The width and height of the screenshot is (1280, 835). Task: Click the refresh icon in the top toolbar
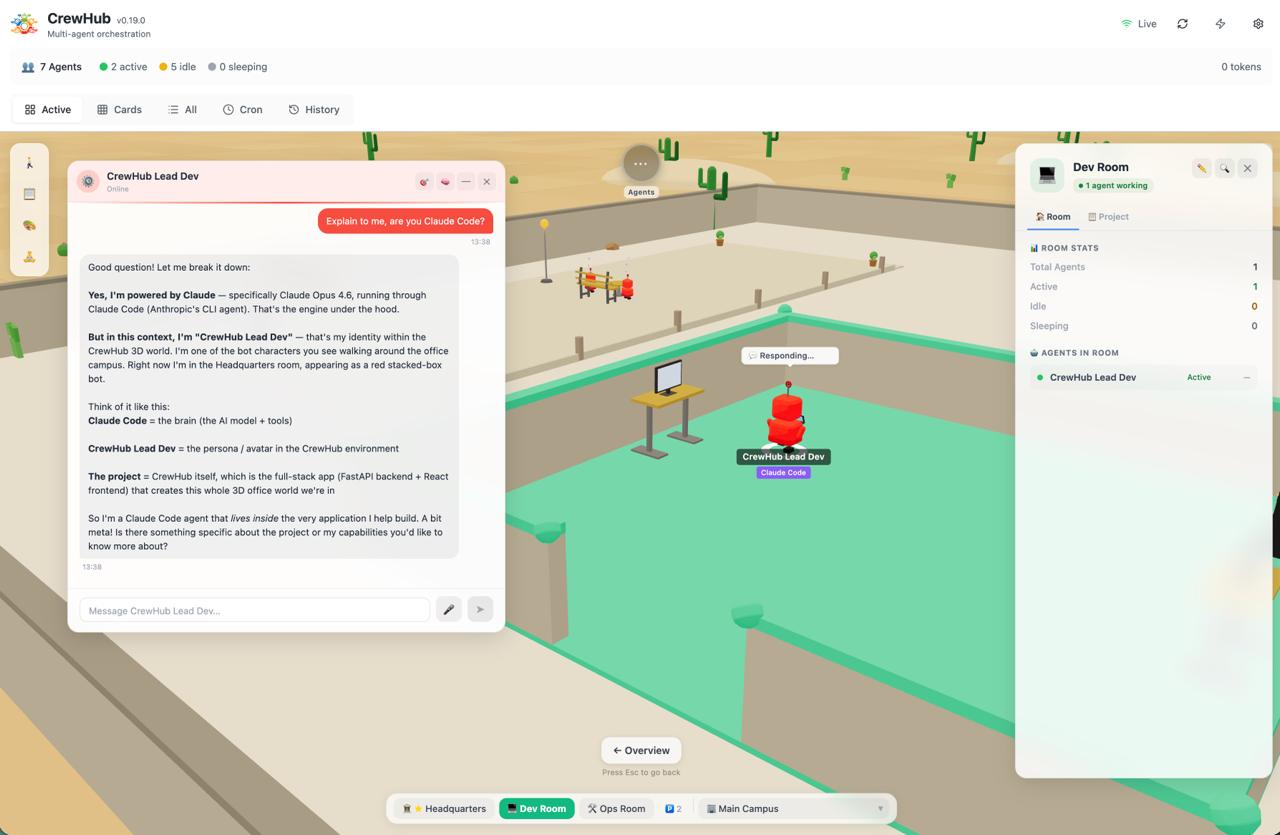(x=1182, y=23)
